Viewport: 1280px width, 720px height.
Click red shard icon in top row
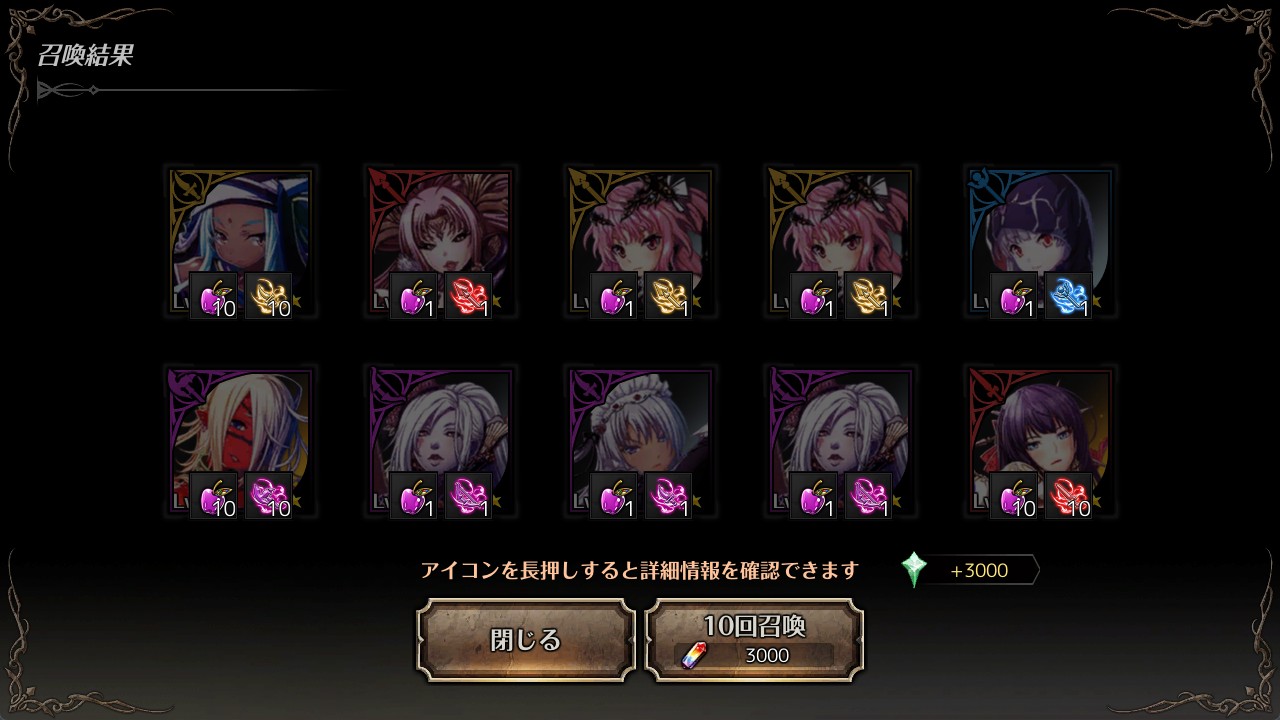coord(468,296)
